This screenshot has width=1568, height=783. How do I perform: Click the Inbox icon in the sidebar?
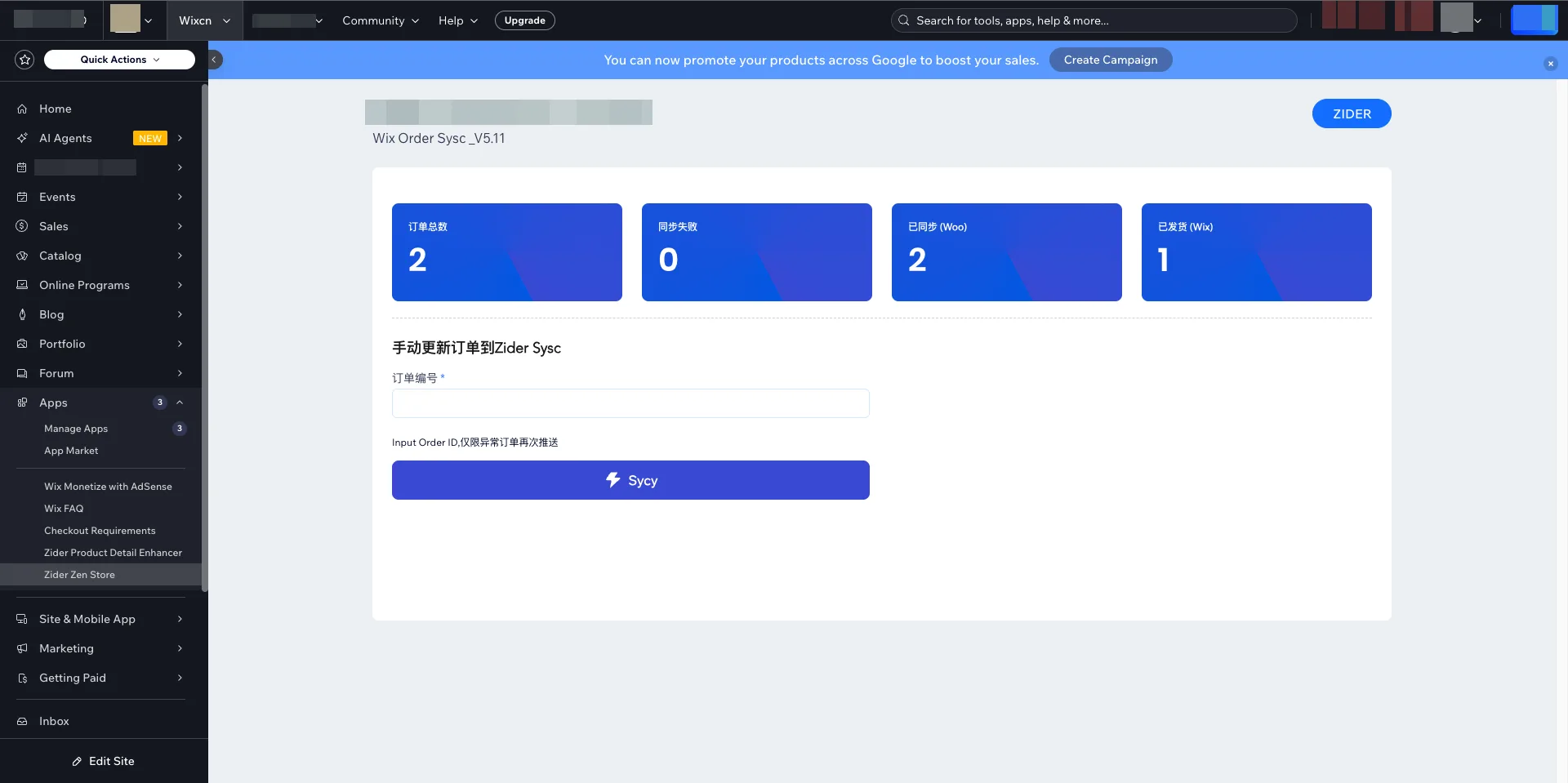pyautogui.click(x=22, y=721)
